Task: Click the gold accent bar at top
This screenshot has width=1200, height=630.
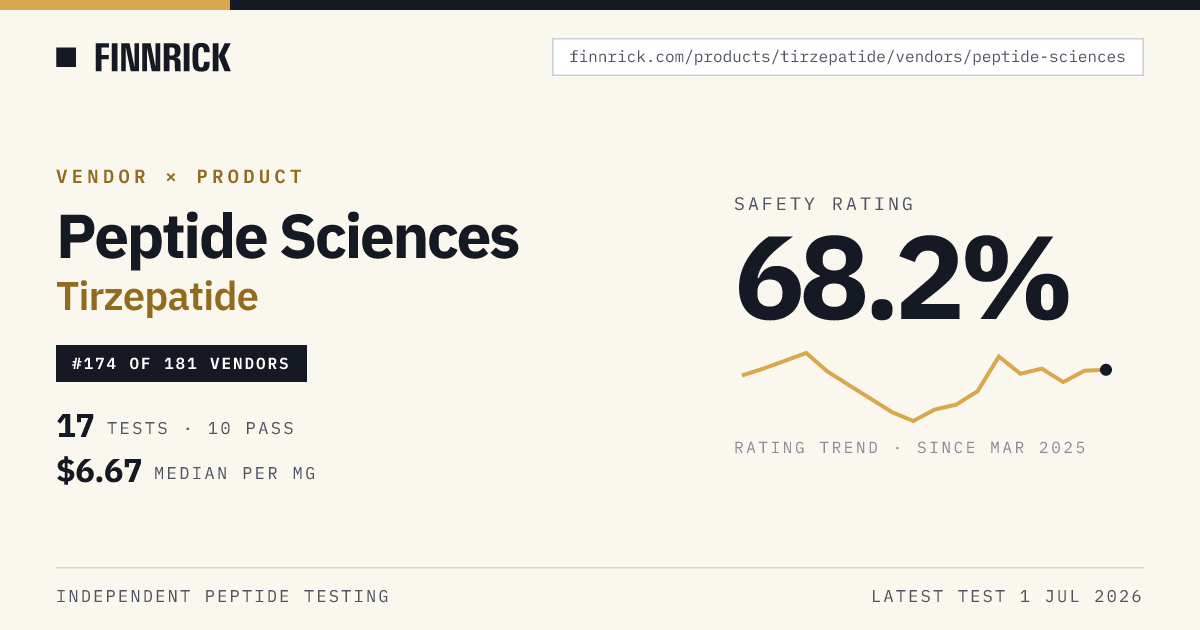Action: coord(115,5)
